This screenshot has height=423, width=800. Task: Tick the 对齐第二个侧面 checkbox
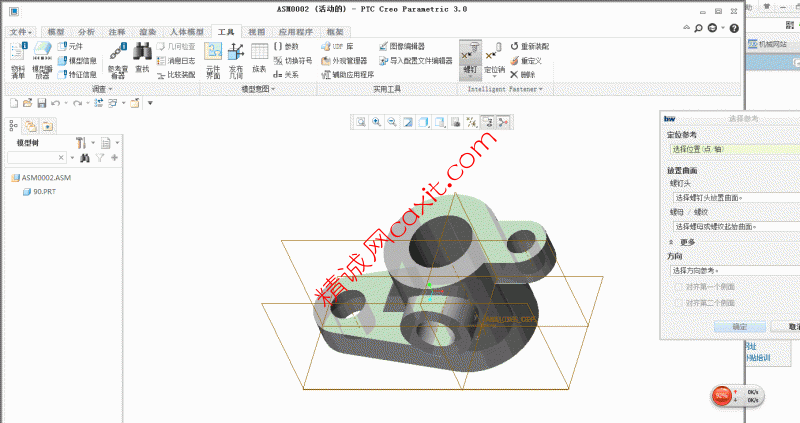pos(679,303)
